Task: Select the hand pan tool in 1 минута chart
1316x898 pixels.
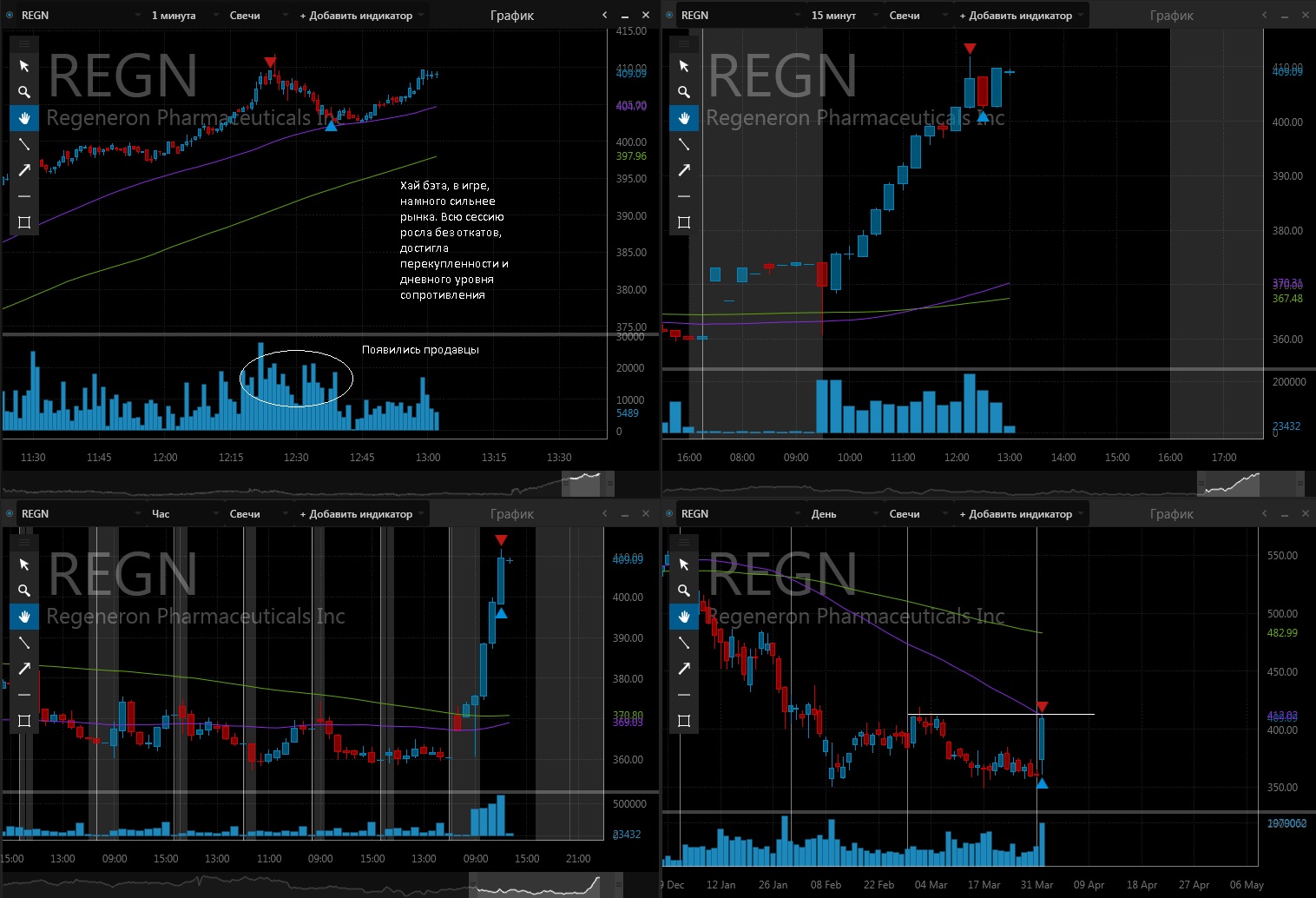Action: [24, 118]
